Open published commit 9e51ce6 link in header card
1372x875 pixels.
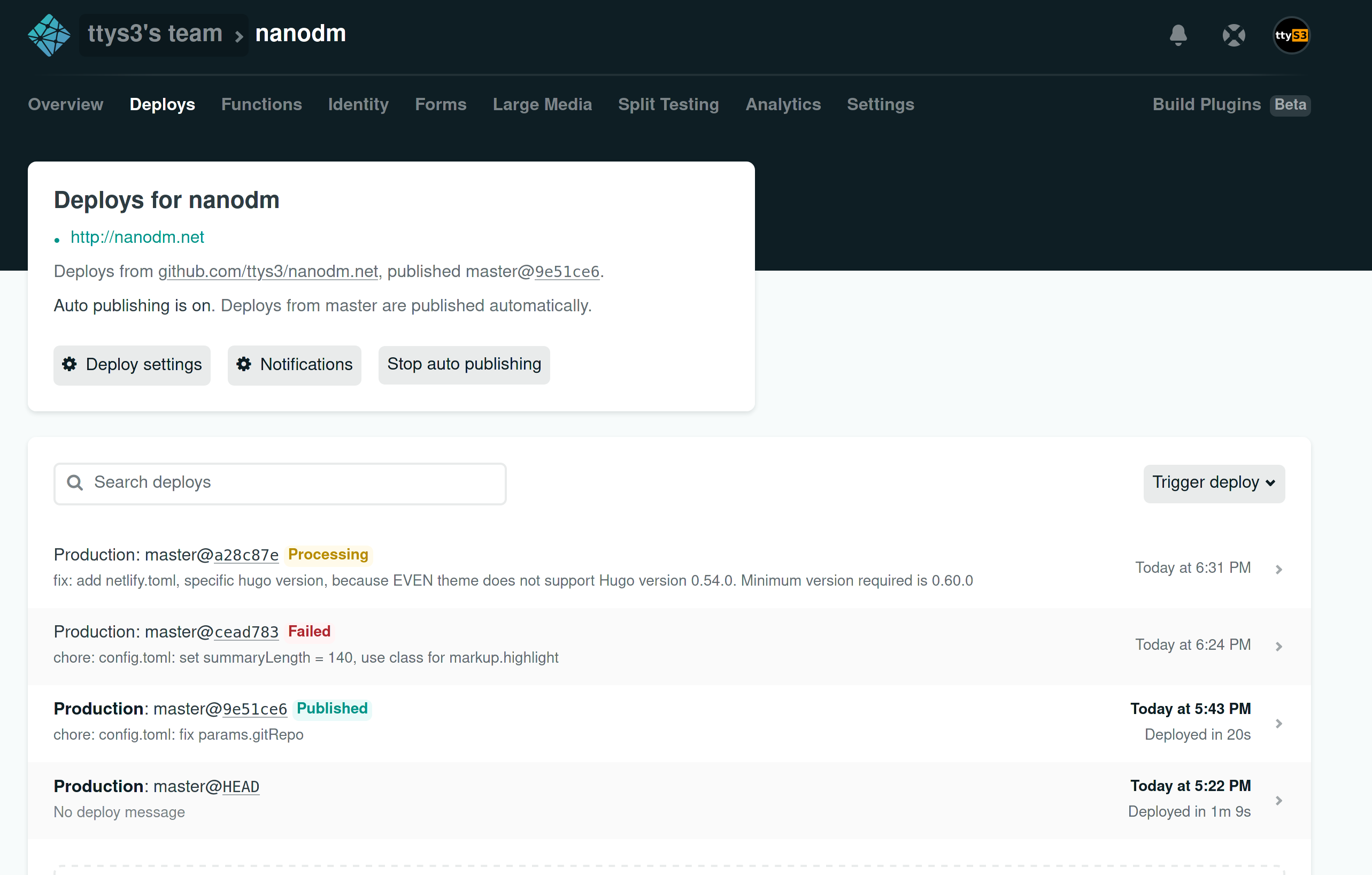click(x=567, y=271)
